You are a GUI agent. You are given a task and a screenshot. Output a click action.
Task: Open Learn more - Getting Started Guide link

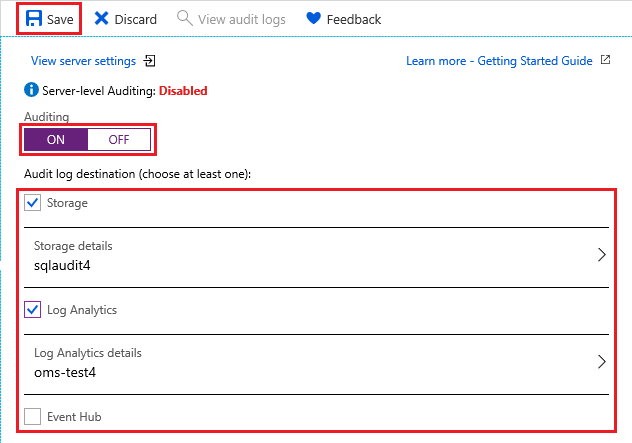click(499, 61)
